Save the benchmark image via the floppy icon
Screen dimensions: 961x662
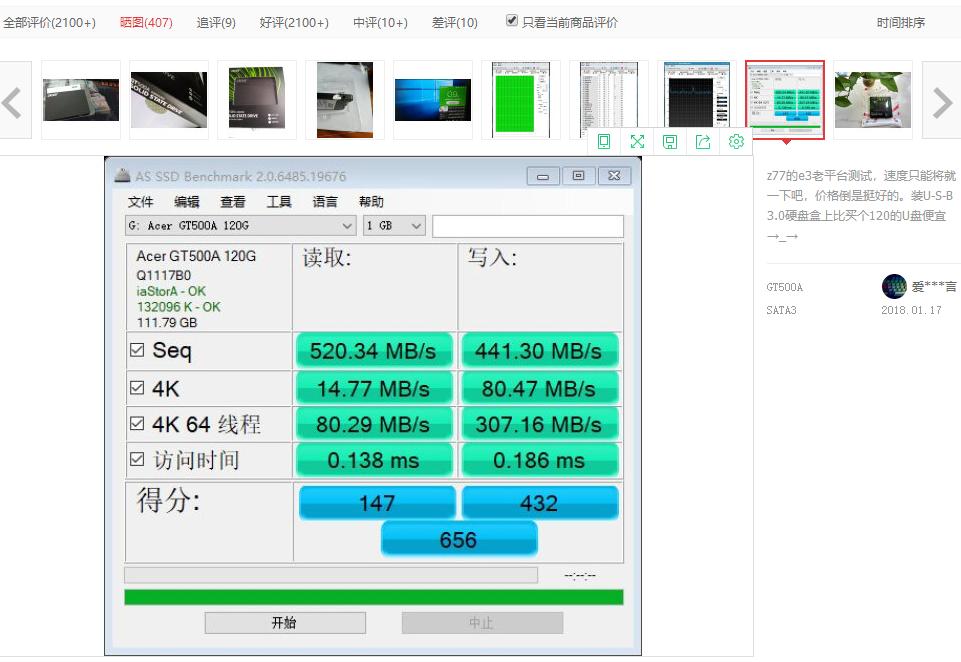[x=670, y=141]
